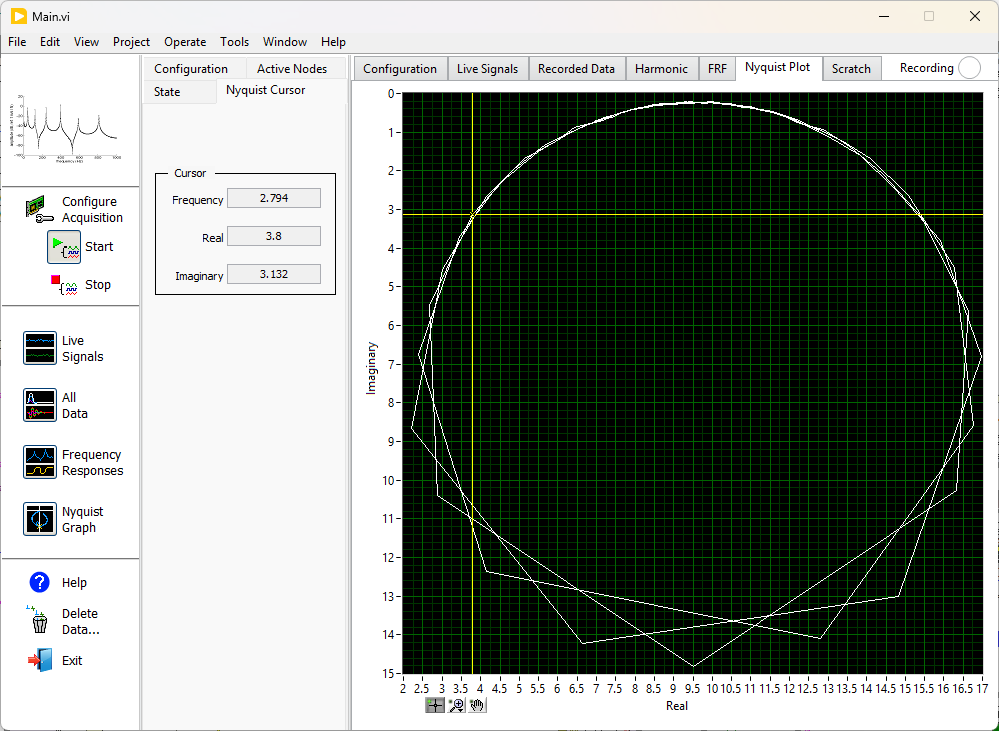Click the Start acquisition icon button

64,247
